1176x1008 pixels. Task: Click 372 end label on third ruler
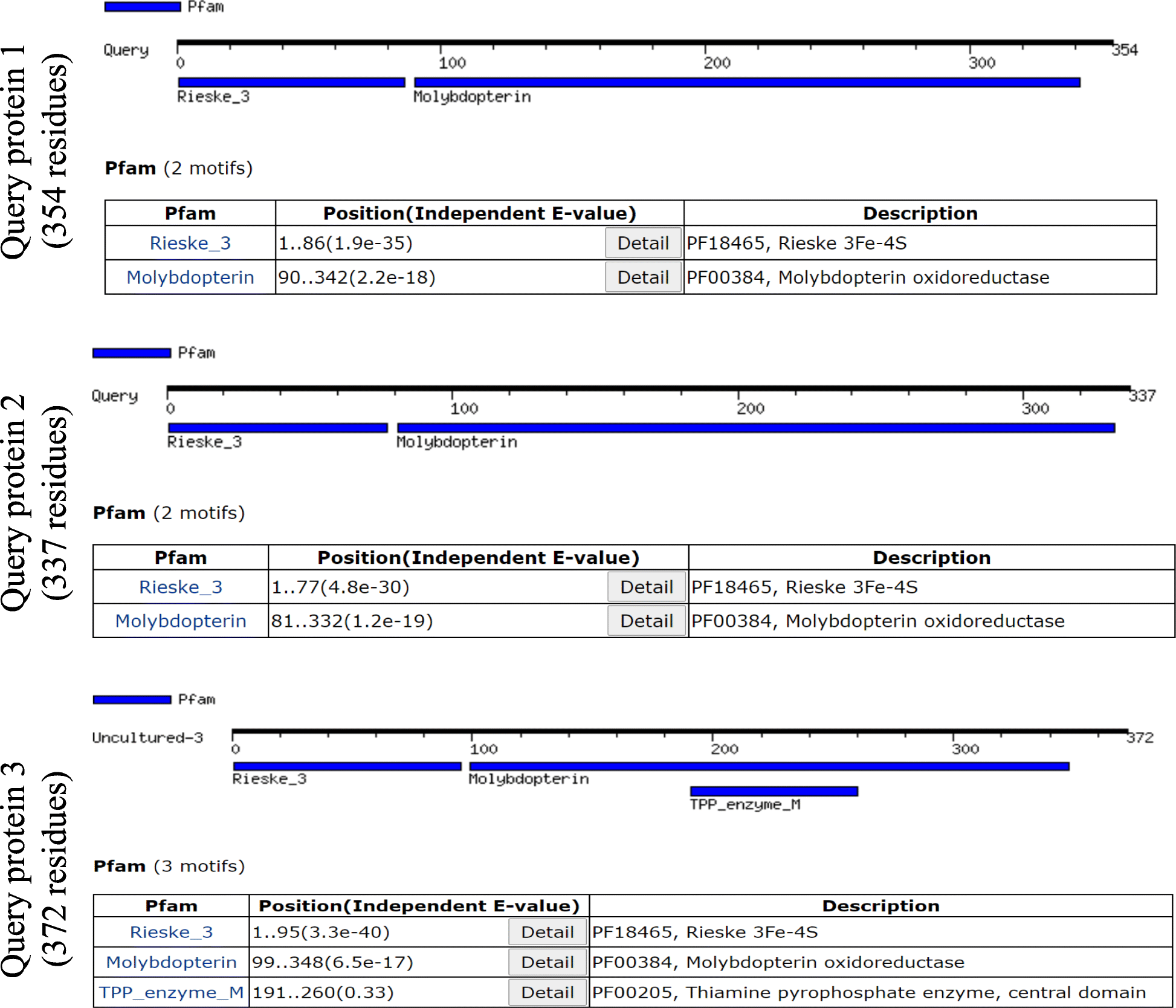point(1140,737)
